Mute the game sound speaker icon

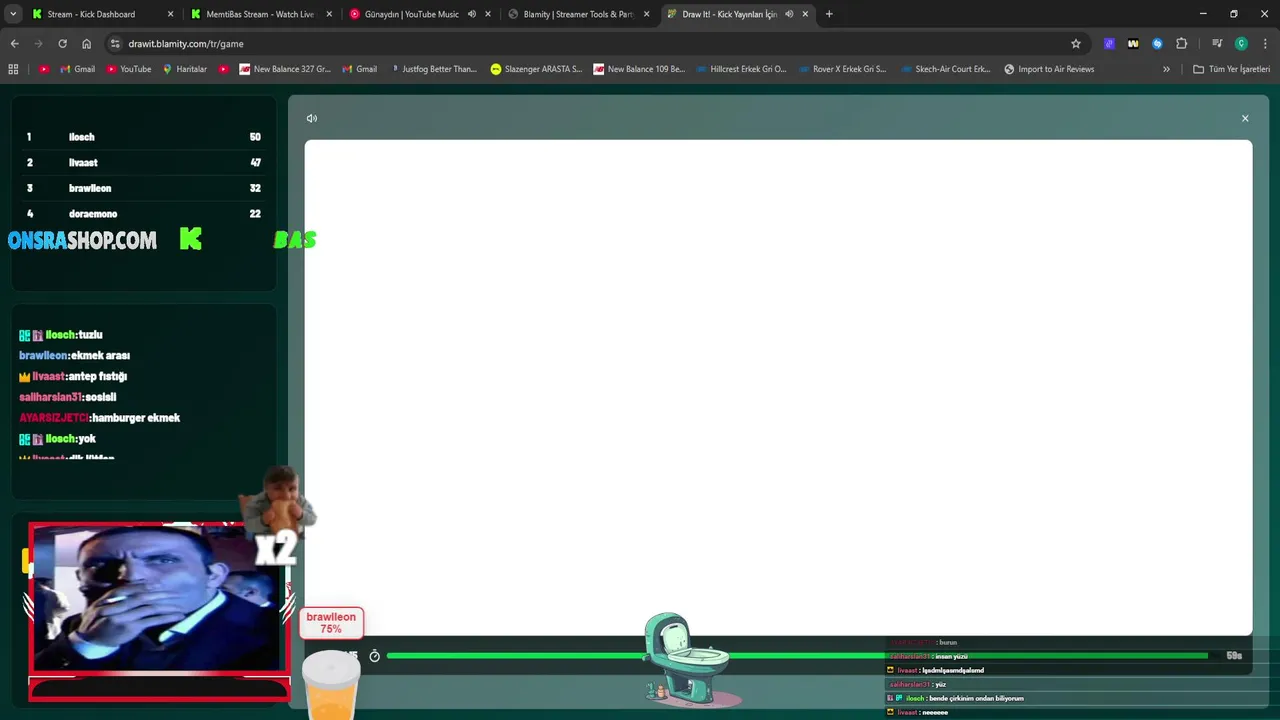[x=312, y=118]
